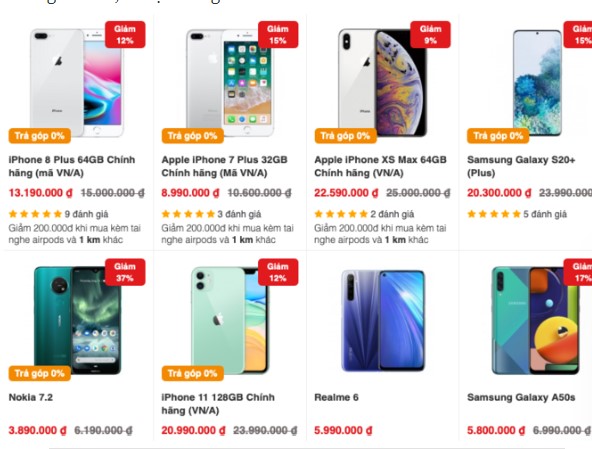
Task: Open the Samsung Galaxy S20+ product image
Action: coord(537,83)
